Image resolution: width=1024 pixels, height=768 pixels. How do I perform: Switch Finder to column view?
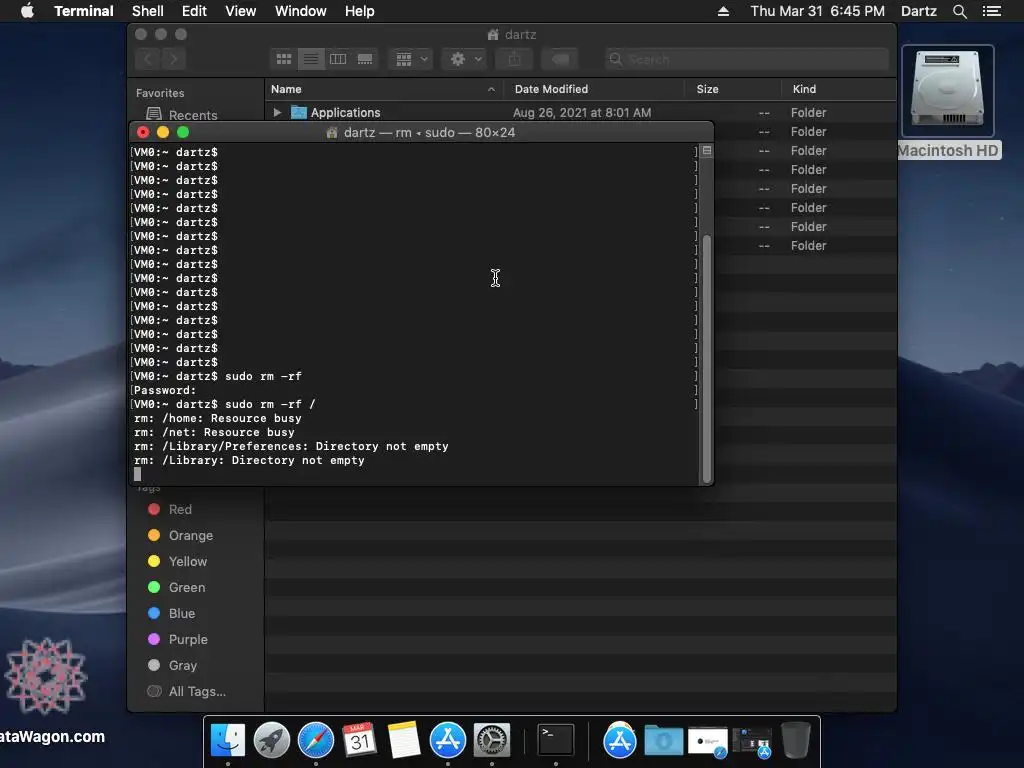click(338, 59)
